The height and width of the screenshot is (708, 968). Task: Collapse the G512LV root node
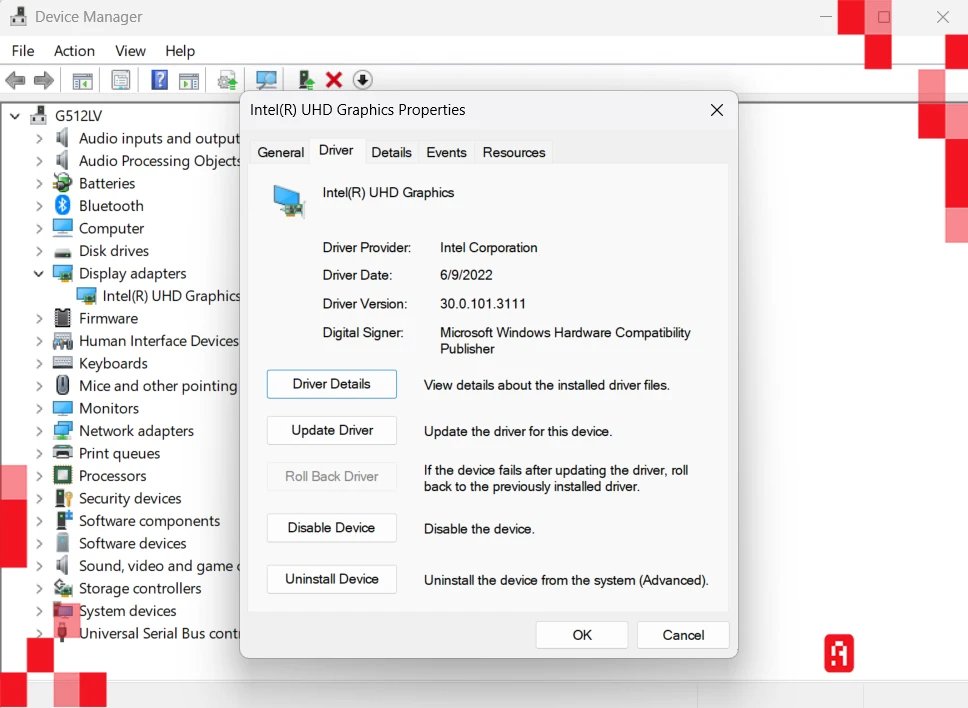tap(15, 115)
